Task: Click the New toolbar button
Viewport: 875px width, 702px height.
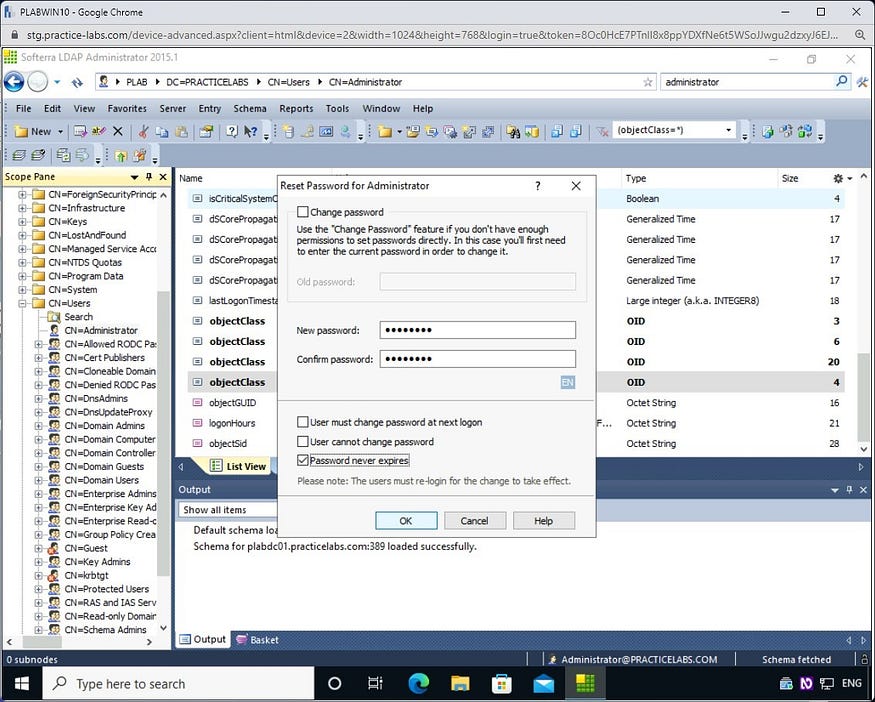Action: [x=33, y=132]
